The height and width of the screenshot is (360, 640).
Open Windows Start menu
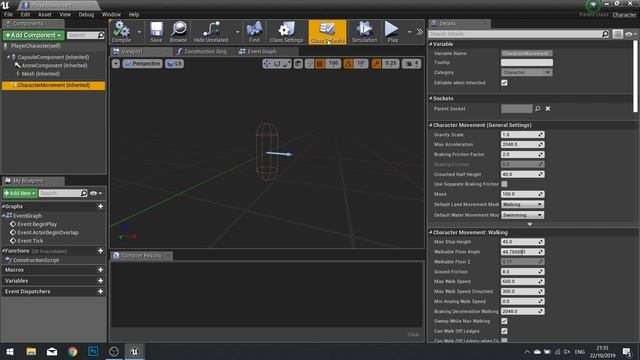click(10, 351)
